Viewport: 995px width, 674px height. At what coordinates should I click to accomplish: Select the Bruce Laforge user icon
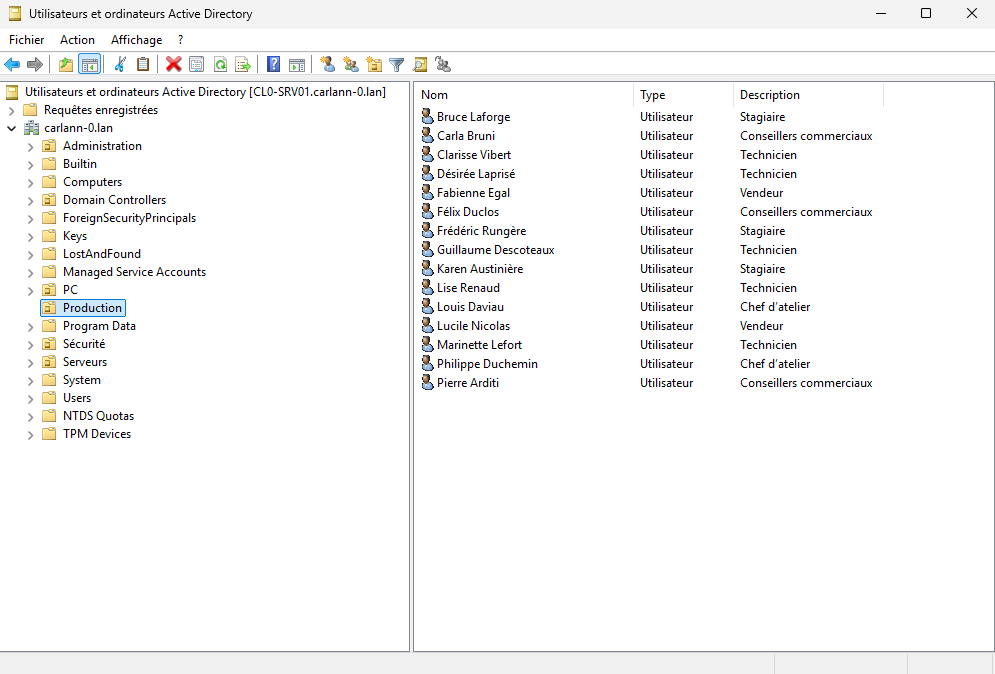428,117
